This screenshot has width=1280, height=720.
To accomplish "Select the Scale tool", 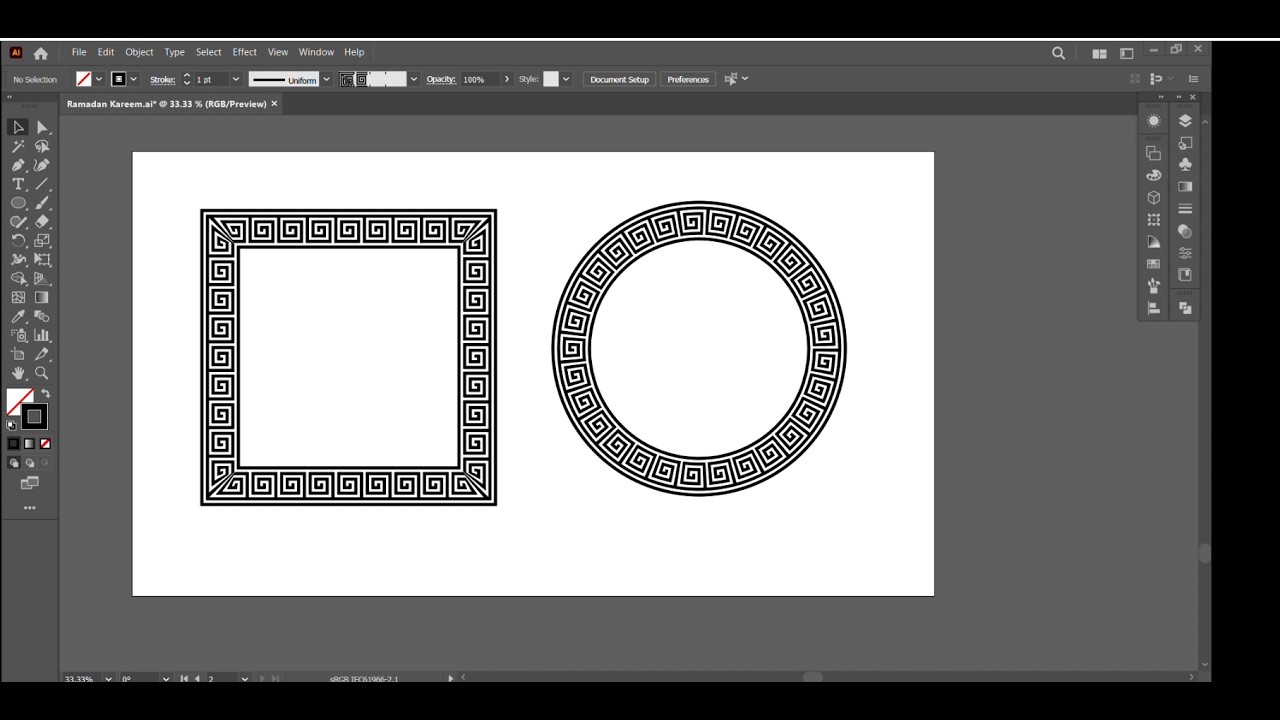I will coord(42,241).
